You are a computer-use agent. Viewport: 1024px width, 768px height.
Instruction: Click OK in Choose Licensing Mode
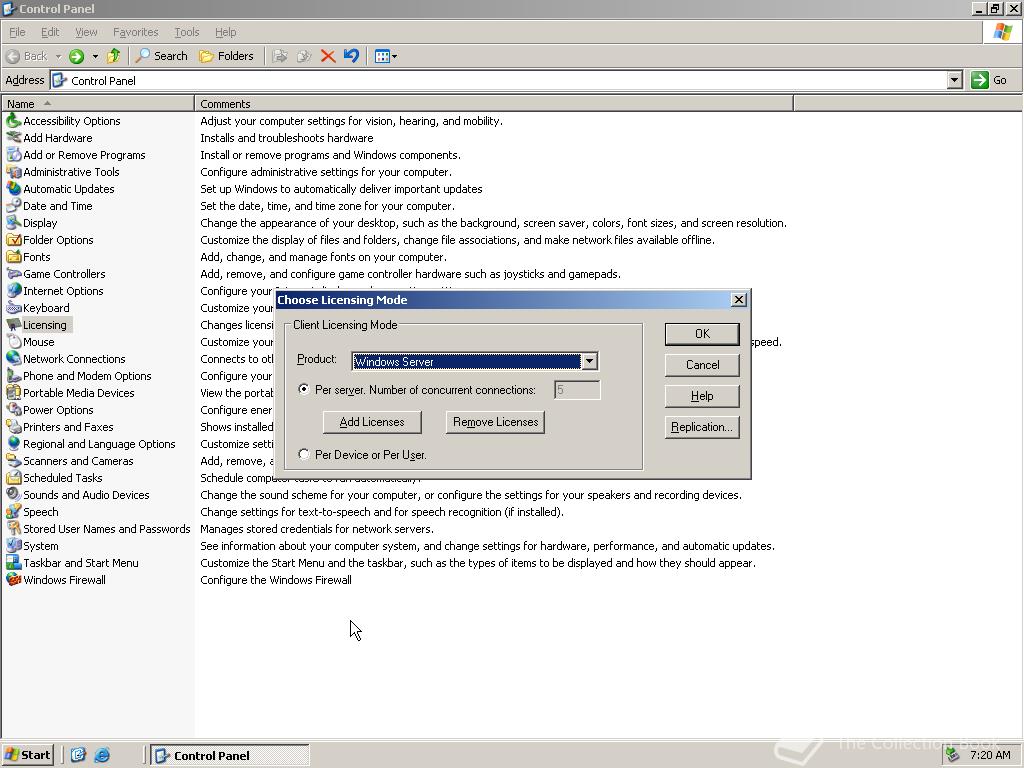[702, 334]
